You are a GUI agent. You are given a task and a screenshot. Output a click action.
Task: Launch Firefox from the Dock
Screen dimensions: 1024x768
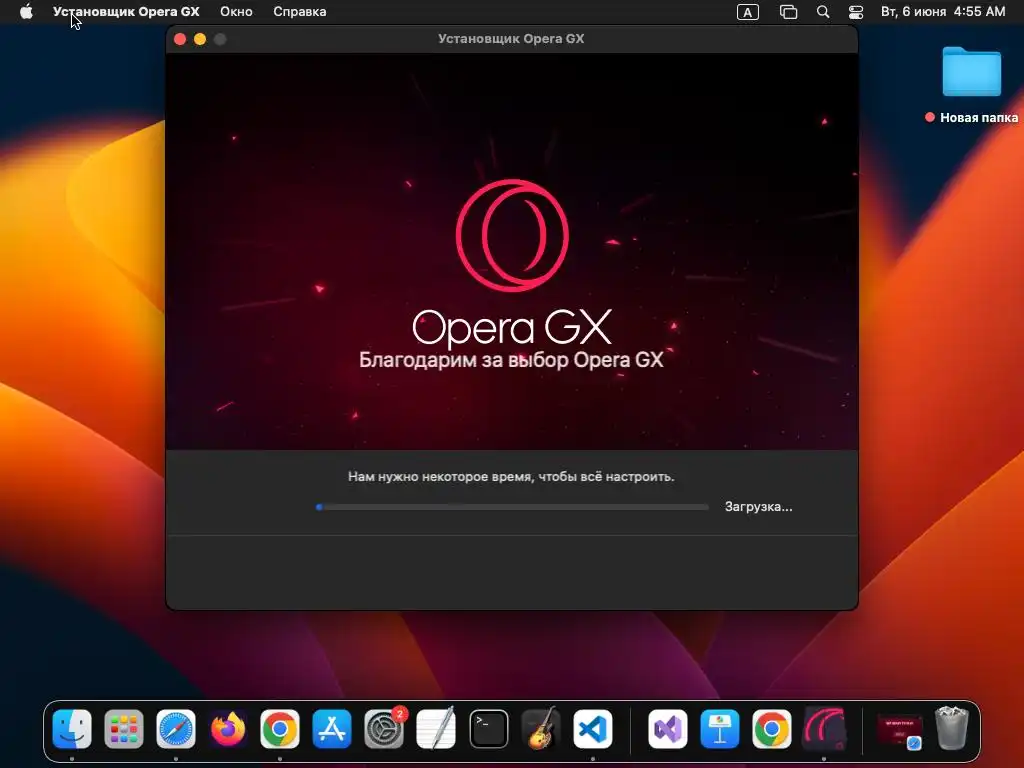[228, 729]
